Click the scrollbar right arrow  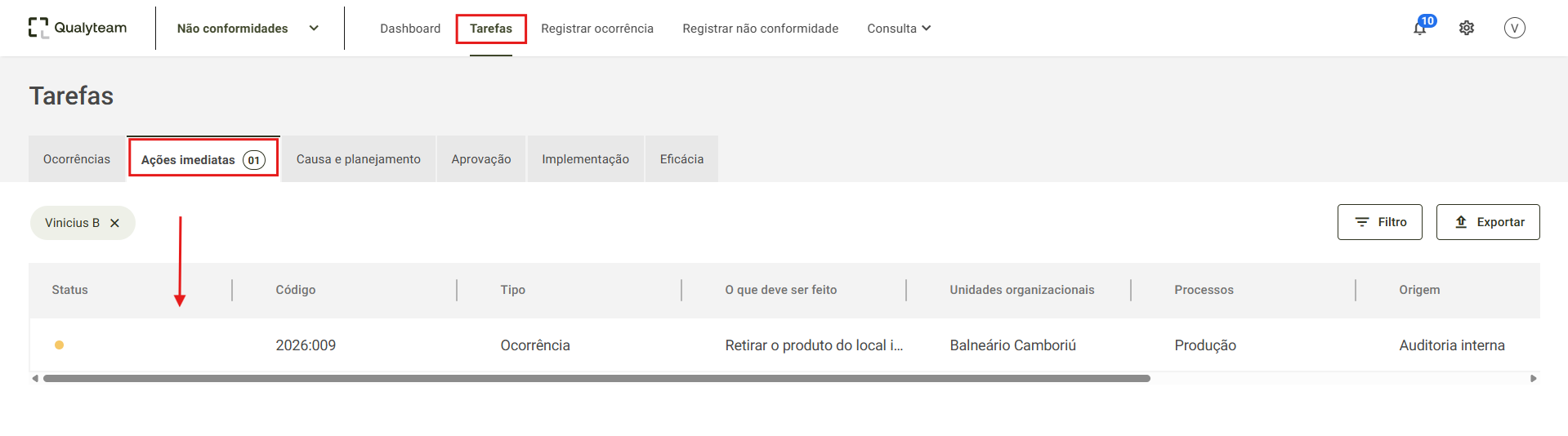(1534, 378)
